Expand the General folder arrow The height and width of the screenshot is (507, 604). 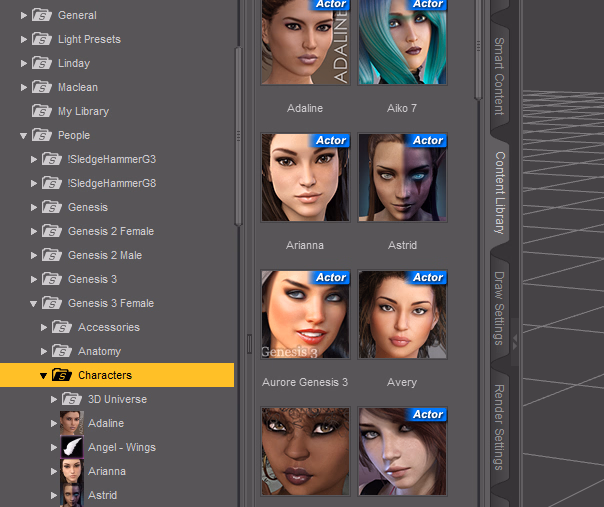23,15
